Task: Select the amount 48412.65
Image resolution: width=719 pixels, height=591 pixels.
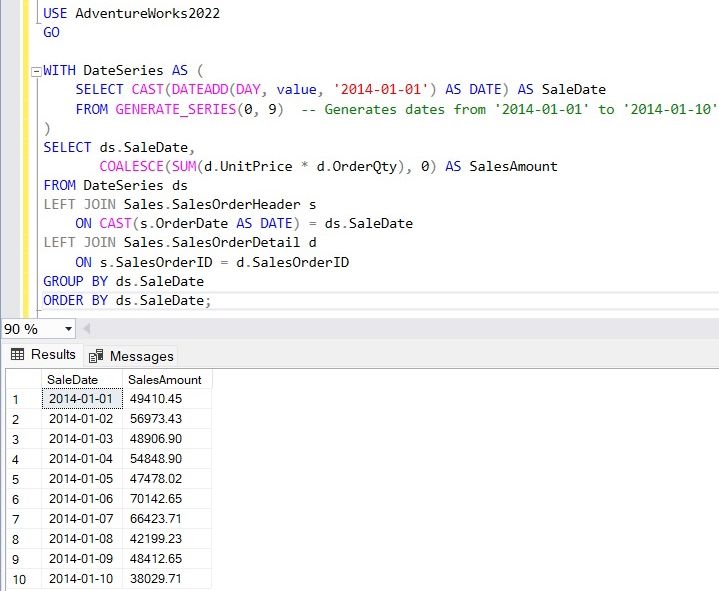Action: pyautogui.click(x=167, y=558)
